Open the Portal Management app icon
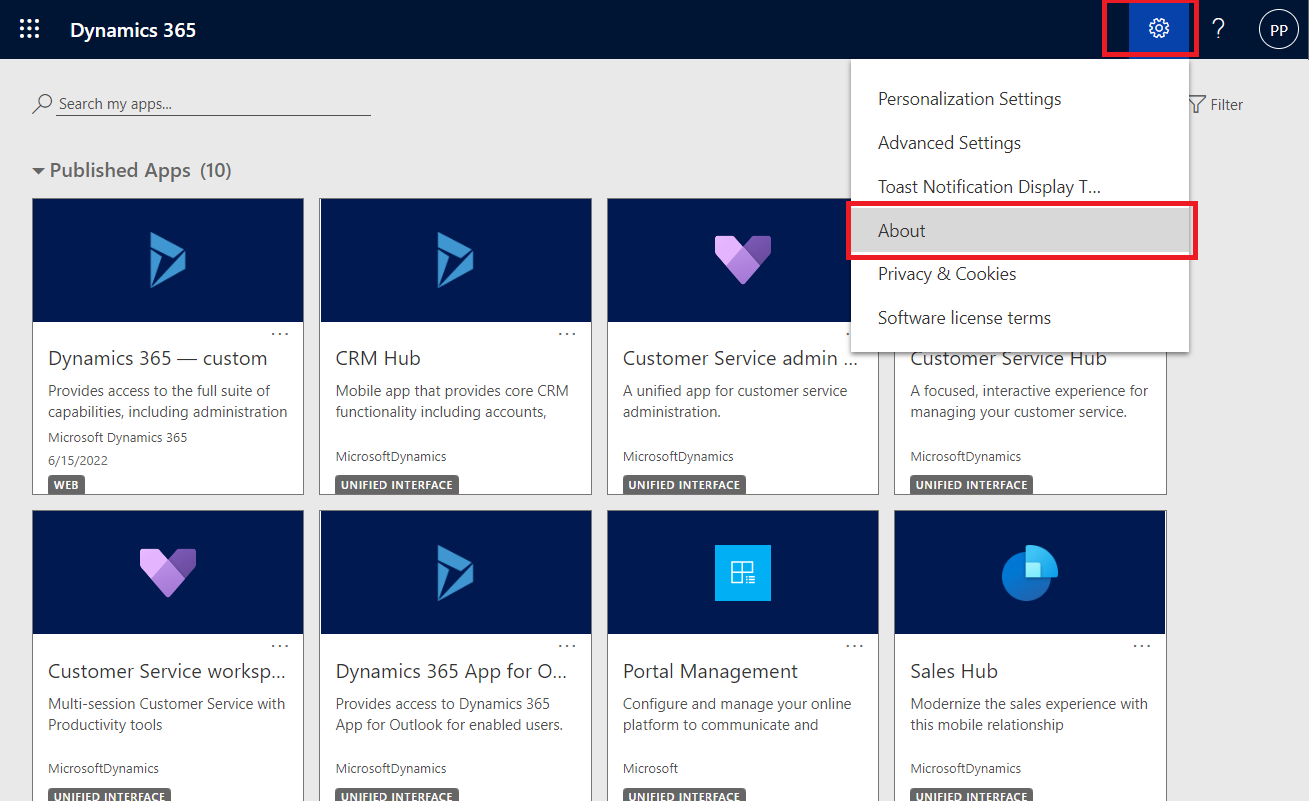 coord(743,573)
